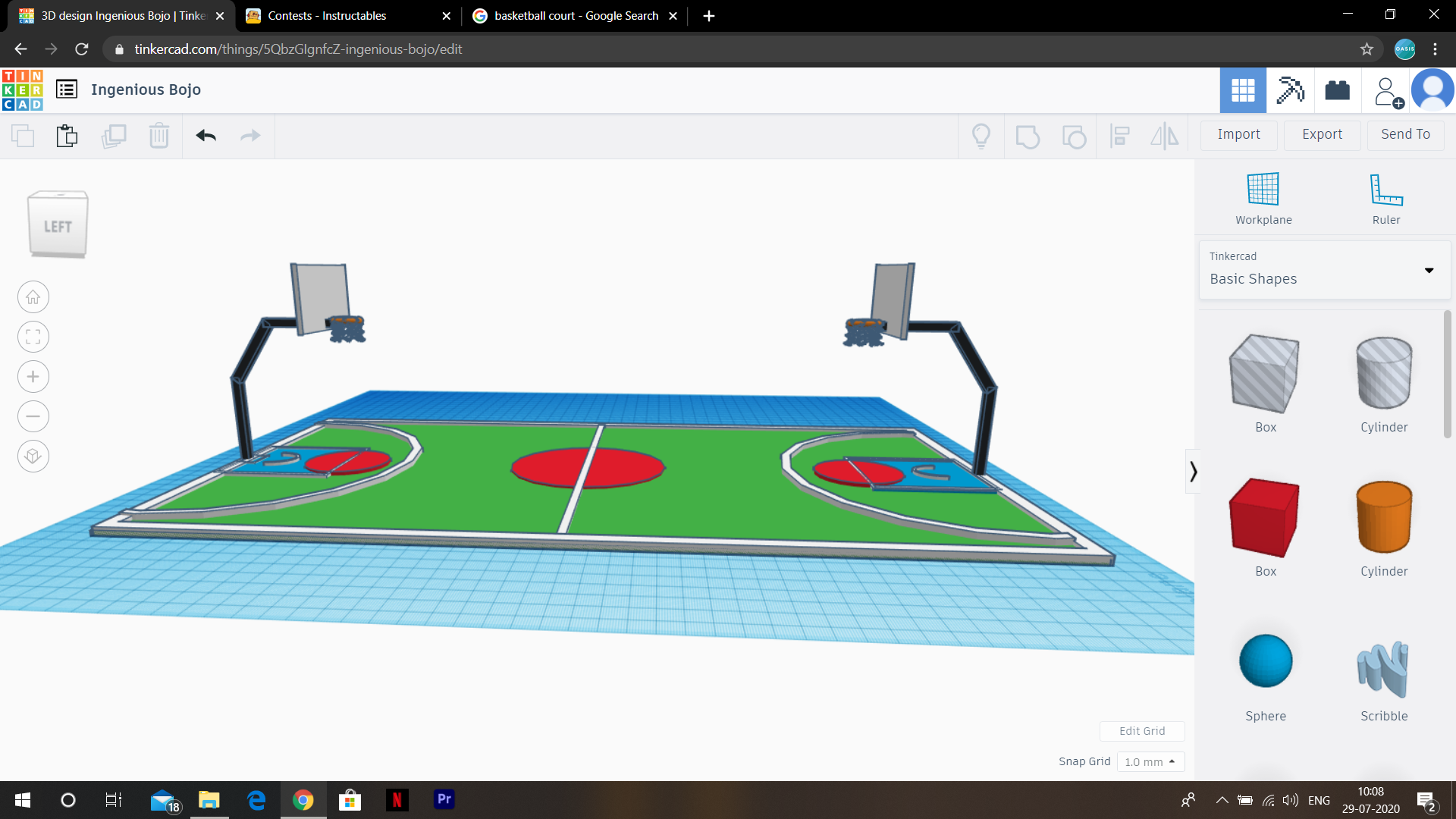This screenshot has height=819, width=1456.
Task: Click the Ungroup tool
Action: tap(1073, 136)
